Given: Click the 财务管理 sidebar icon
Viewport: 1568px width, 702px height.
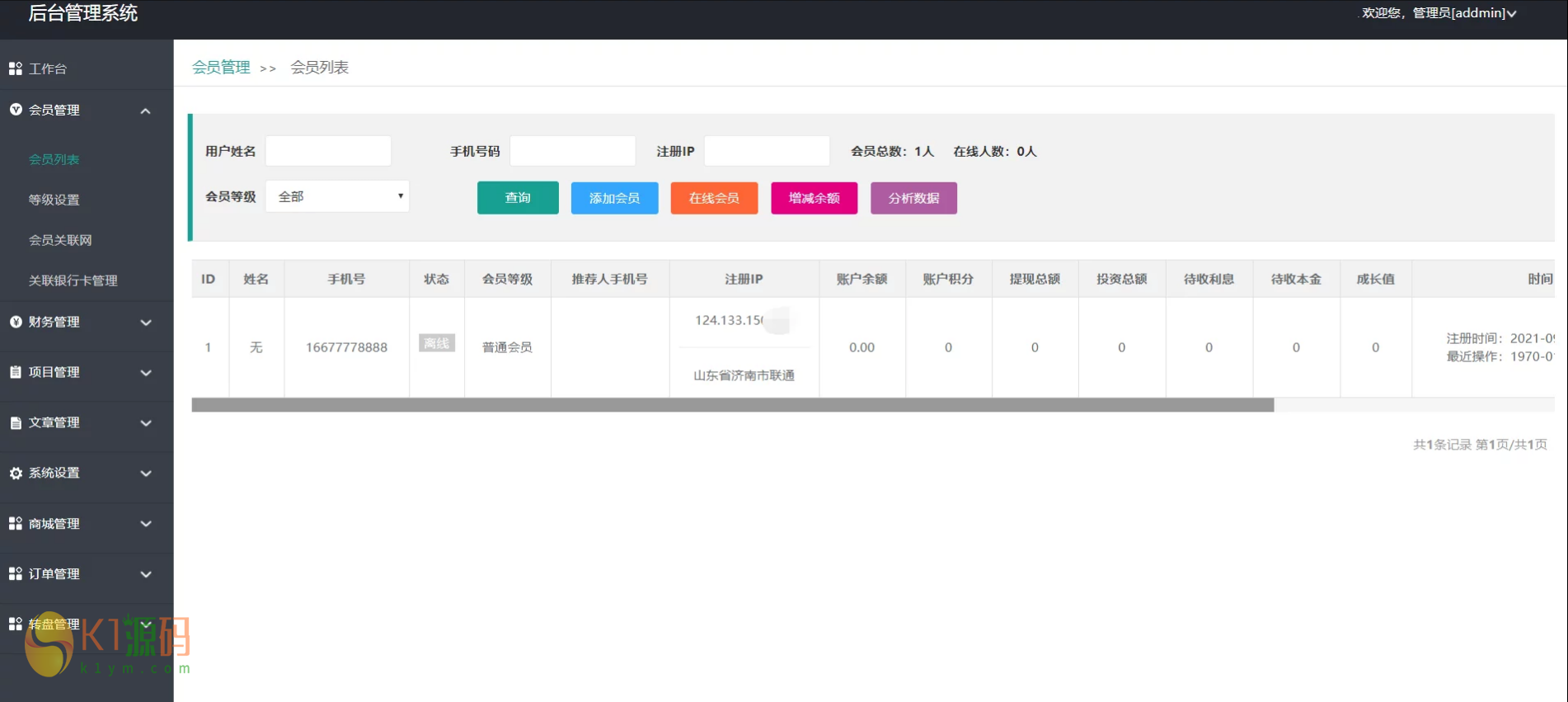Looking at the screenshot, I should (15, 322).
